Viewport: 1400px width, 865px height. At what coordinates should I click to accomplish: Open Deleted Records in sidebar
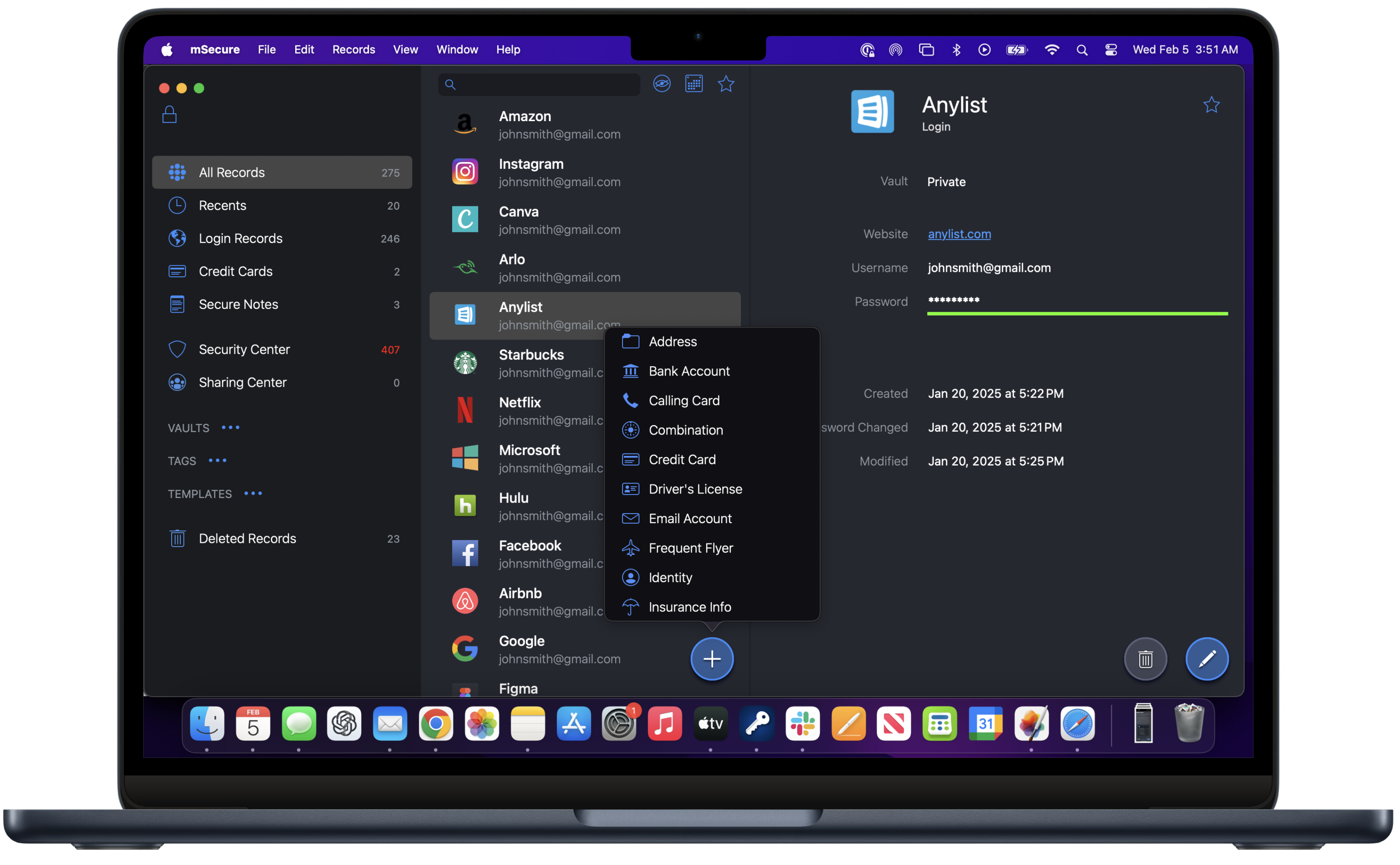point(247,538)
